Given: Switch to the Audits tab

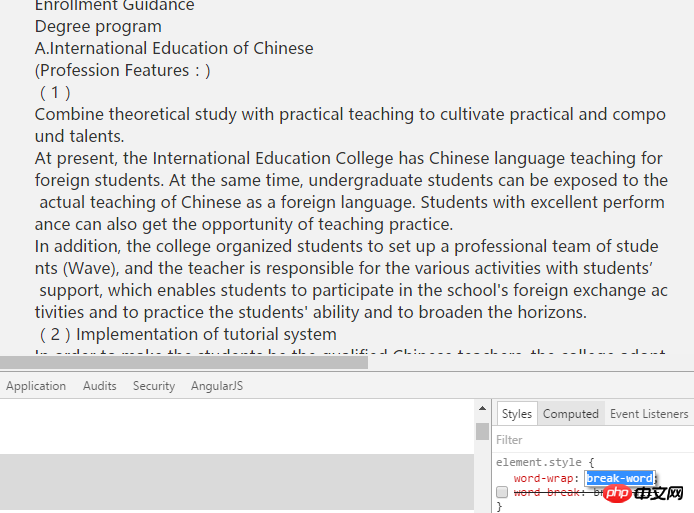Looking at the screenshot, I should pos(100,386).
